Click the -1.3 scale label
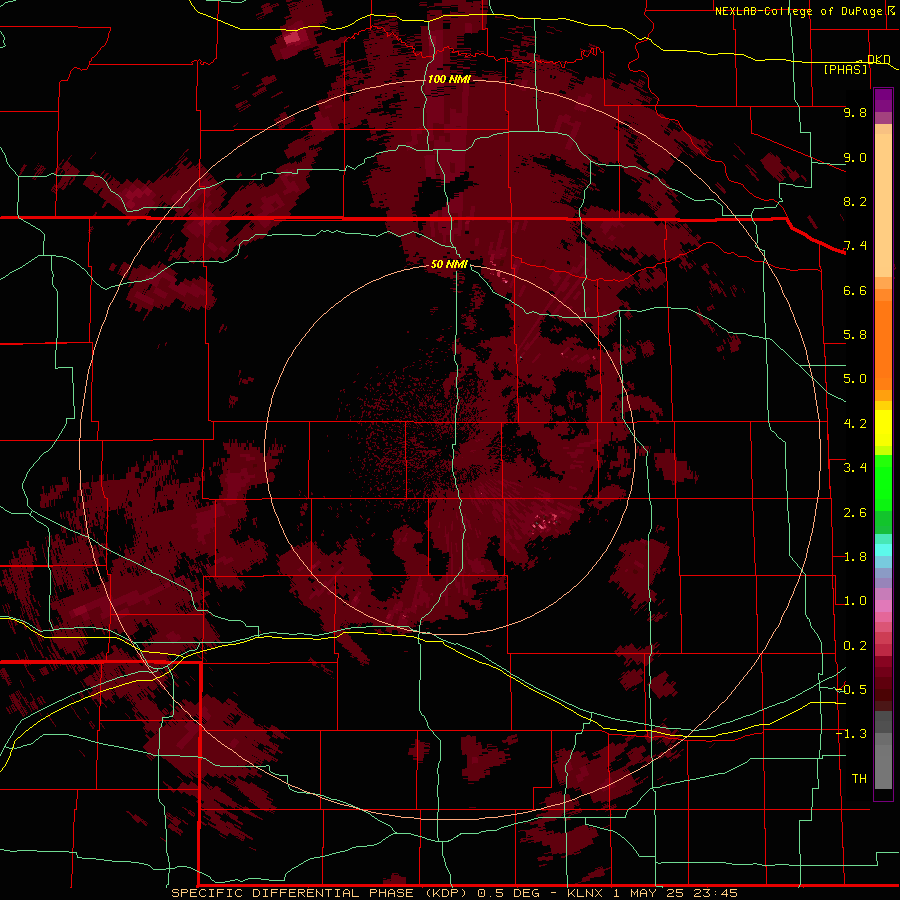900x900 pixels. tap(852, 734)
